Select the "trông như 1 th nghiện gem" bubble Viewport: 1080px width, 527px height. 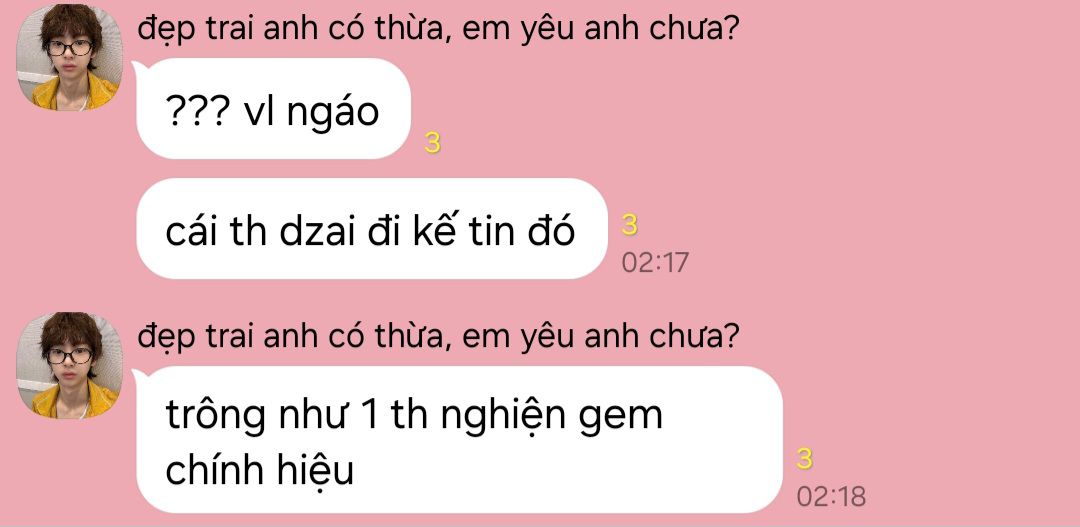pyautogui.click(x=459, y=440)
